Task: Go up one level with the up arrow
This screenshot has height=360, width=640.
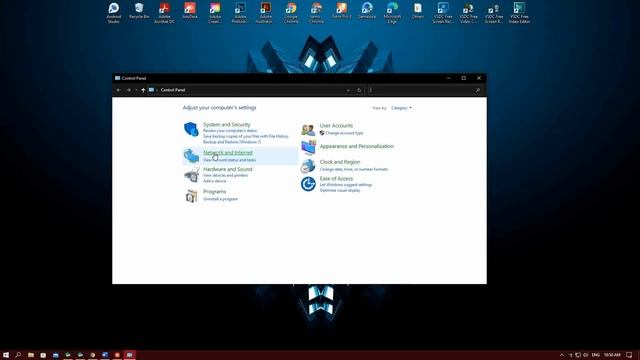Action: pyautogui.click(x=143, y=90)
